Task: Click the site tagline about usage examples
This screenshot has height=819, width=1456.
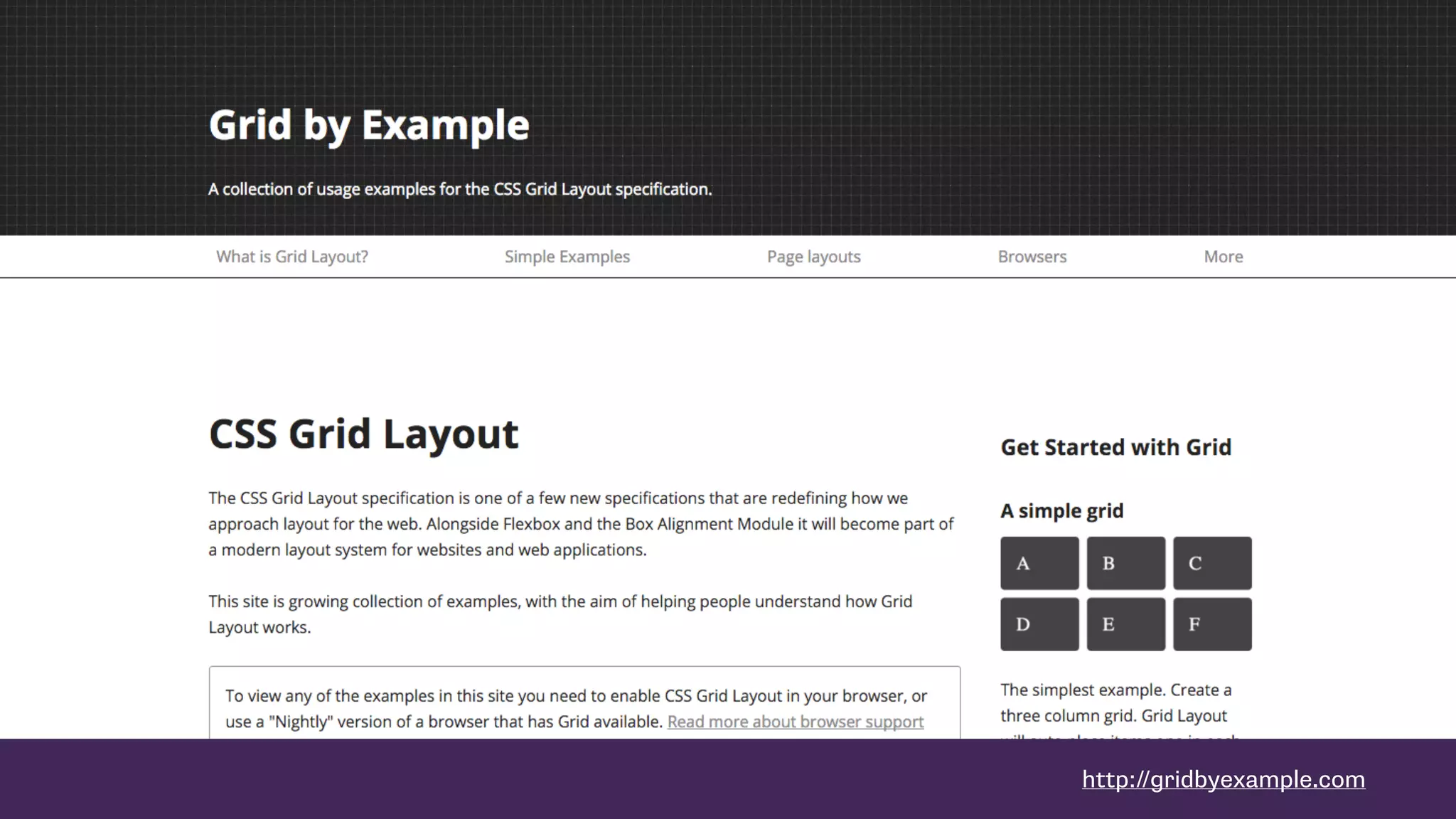Action: click(459, 189)
